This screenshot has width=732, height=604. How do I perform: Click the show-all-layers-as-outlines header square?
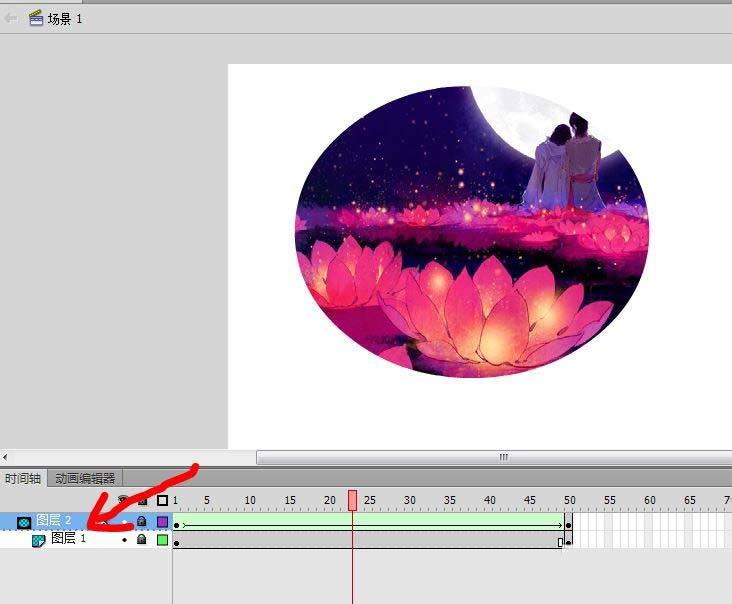162,501
